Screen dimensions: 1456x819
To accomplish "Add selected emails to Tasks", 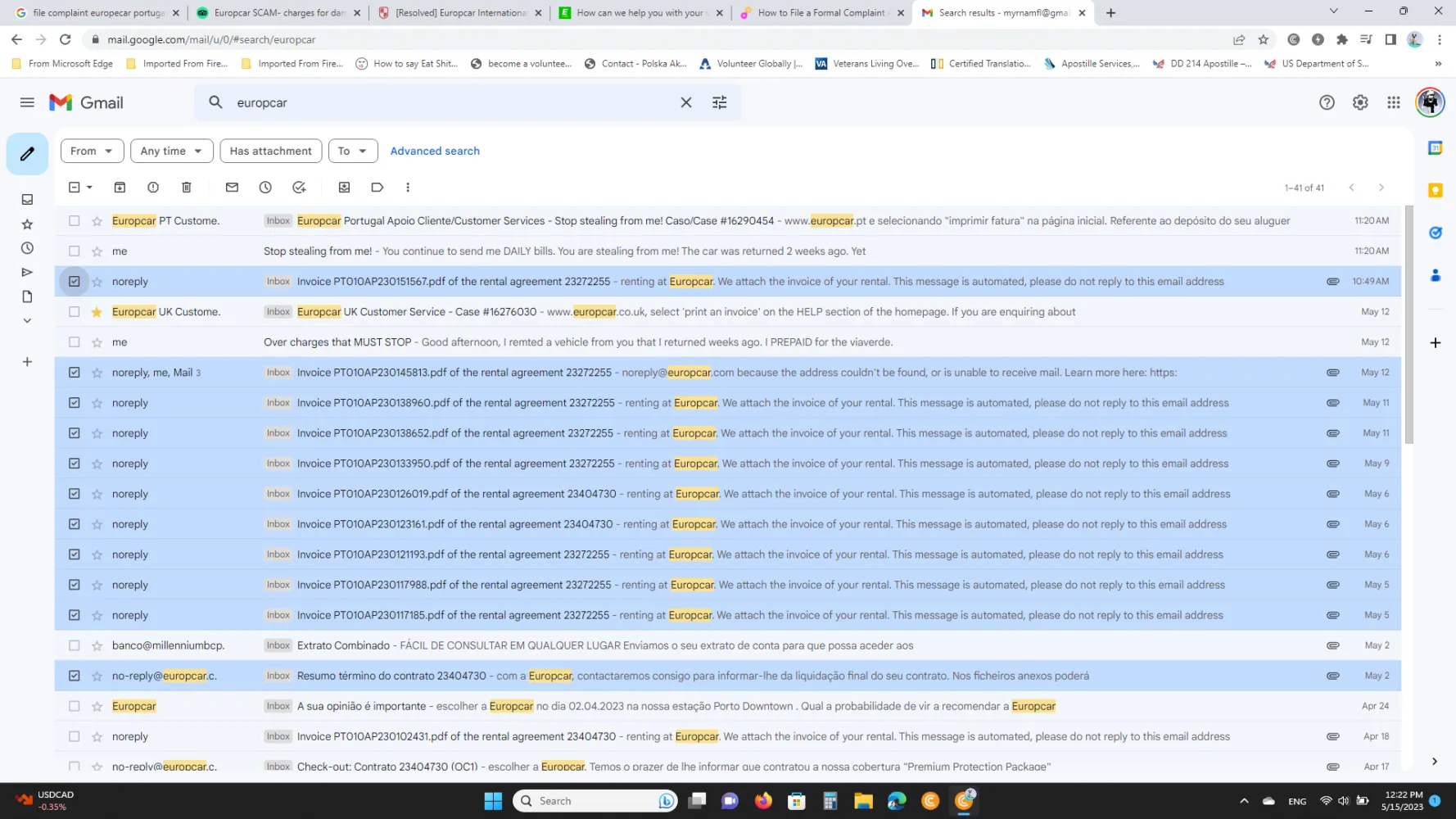I will [299, 188].
